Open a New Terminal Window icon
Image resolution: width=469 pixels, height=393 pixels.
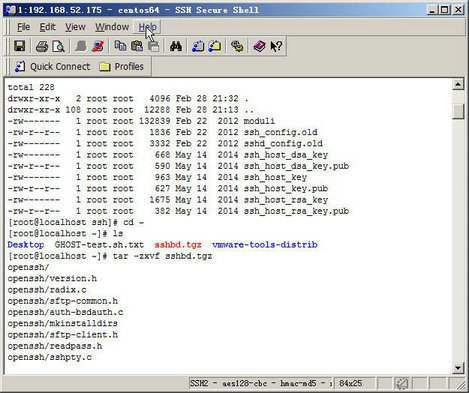pyautogui.click(x=198, y=46)
